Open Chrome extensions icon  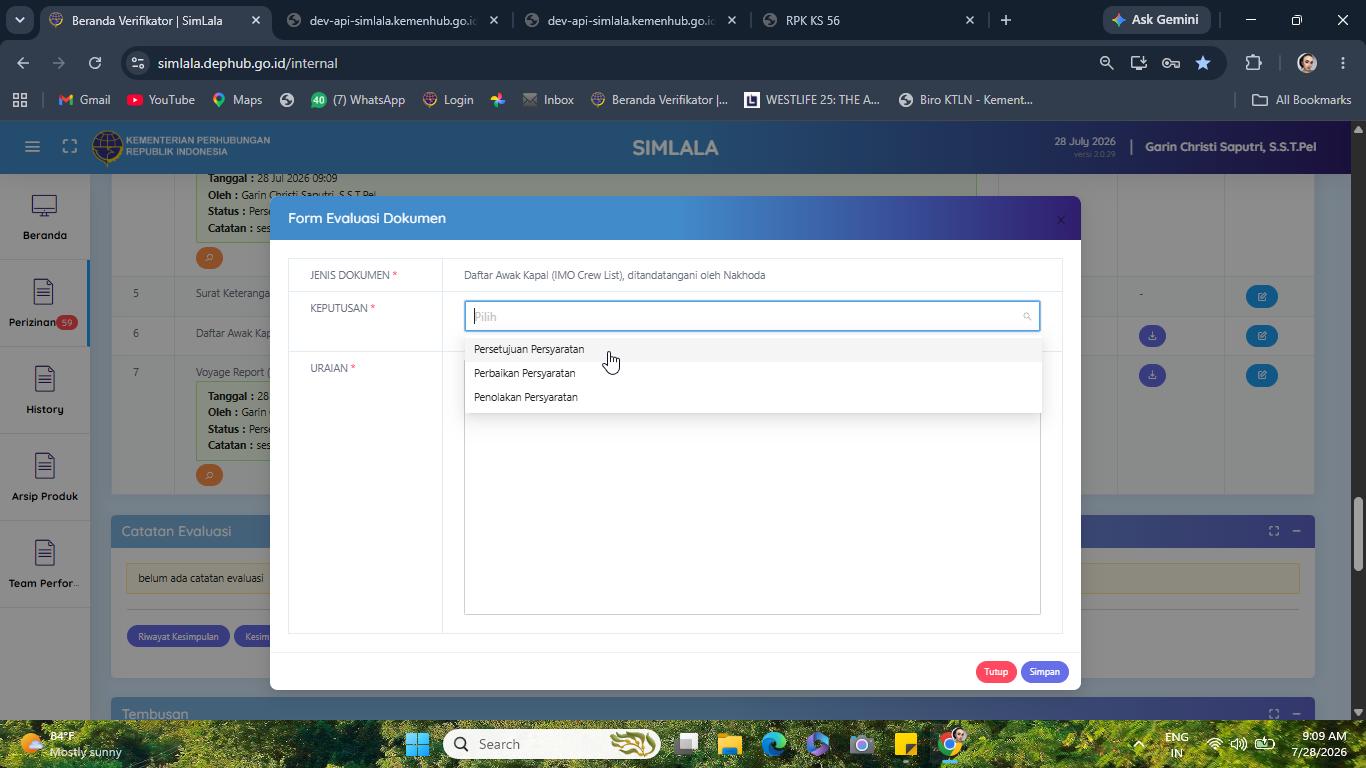click(1253, 63)
